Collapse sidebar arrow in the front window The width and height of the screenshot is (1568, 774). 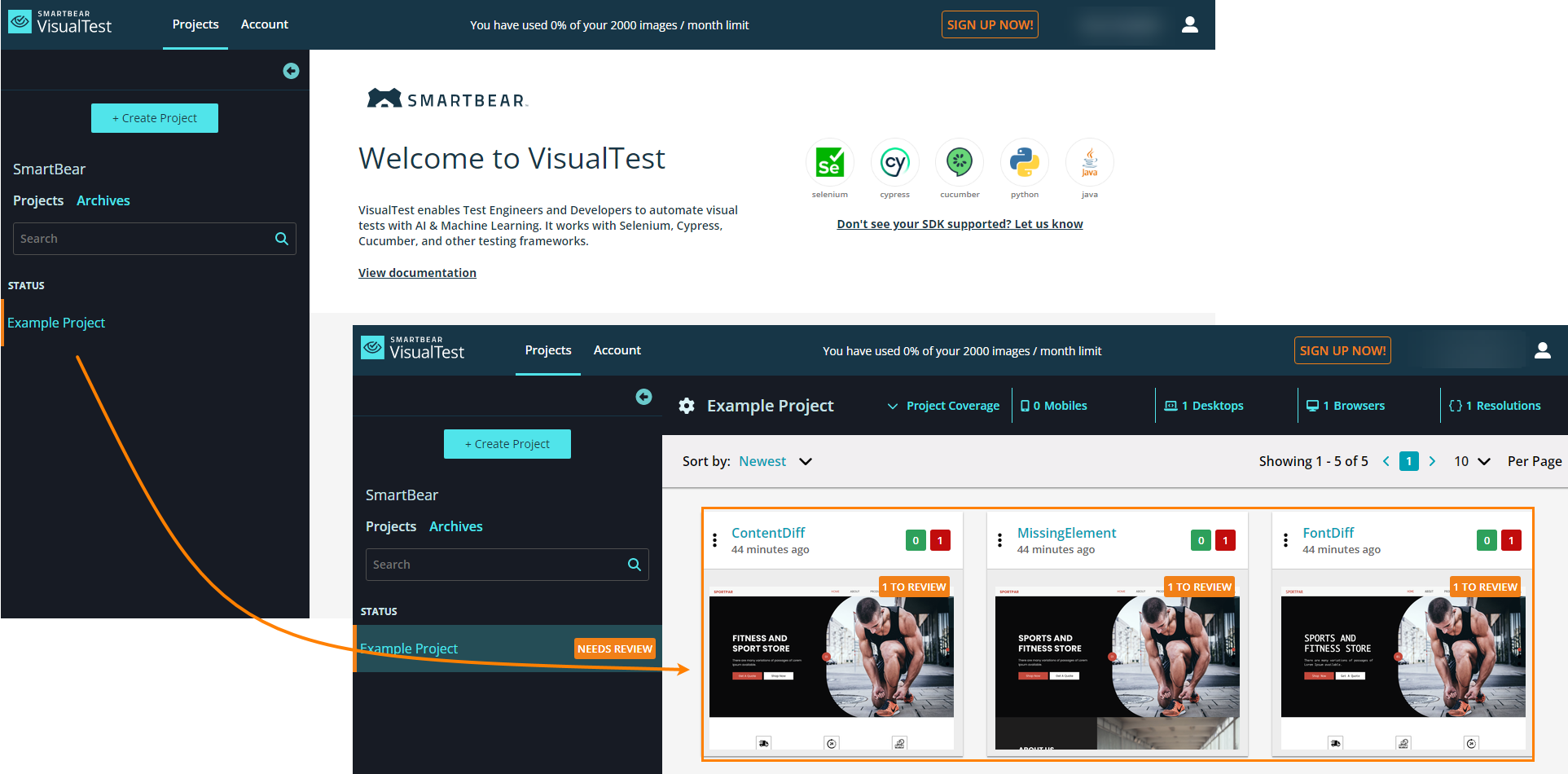coord(643,397)
